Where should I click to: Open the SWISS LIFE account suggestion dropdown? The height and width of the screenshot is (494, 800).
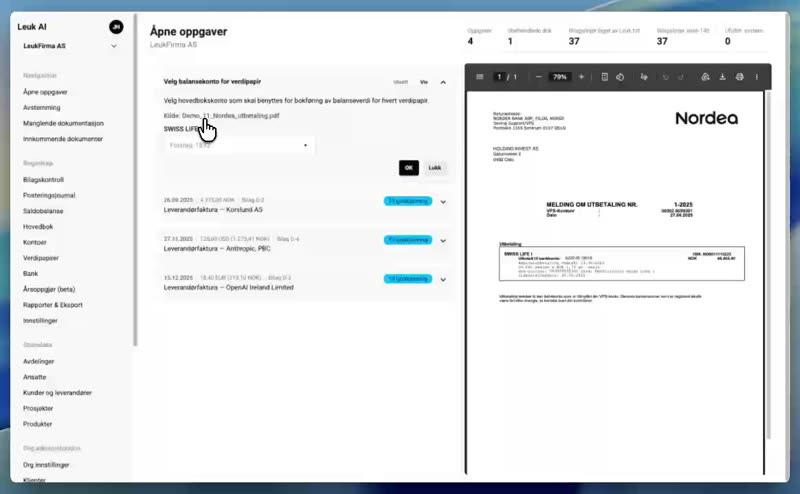[239, 145]
